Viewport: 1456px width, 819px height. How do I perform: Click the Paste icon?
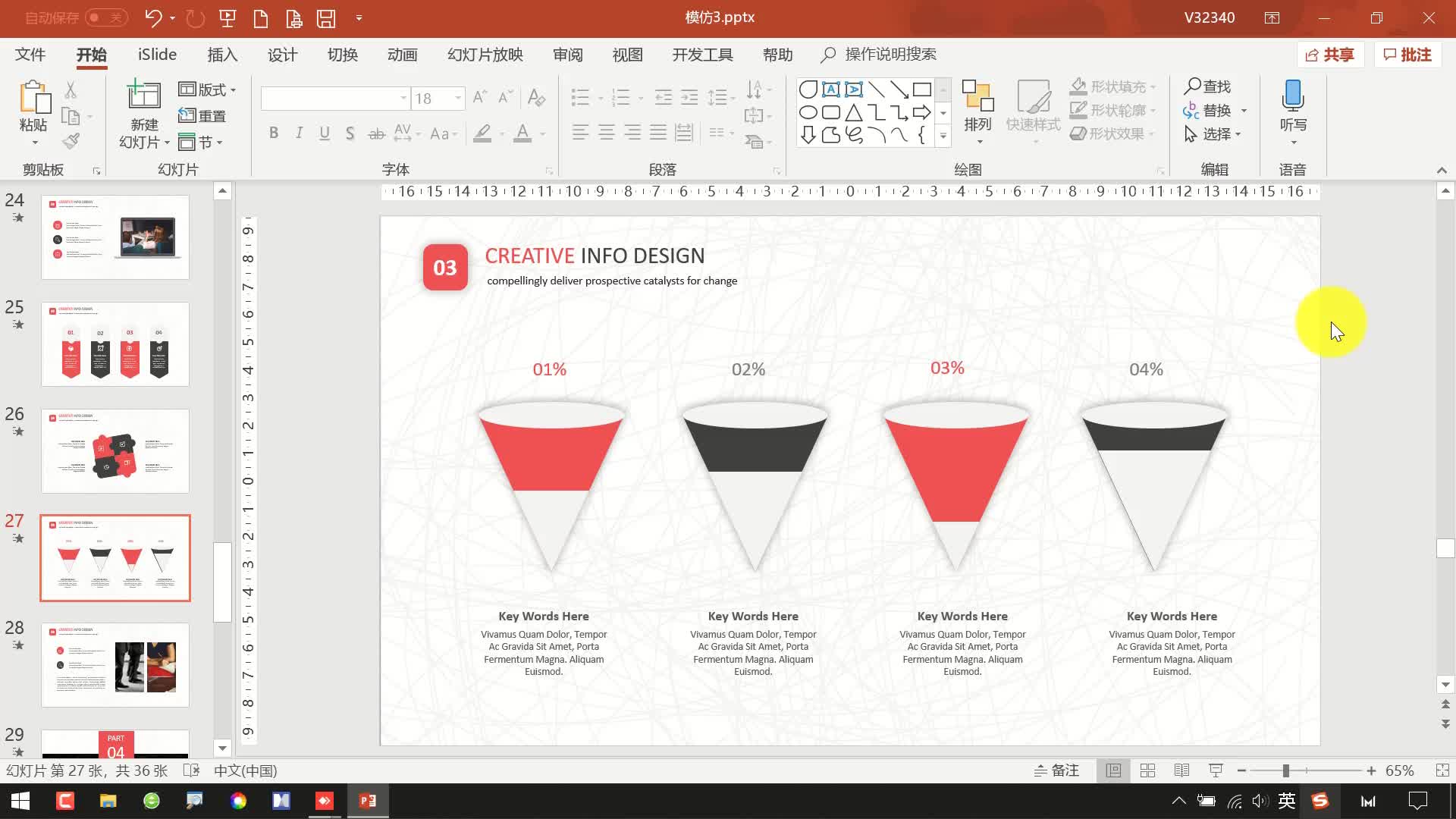[34, 98]
